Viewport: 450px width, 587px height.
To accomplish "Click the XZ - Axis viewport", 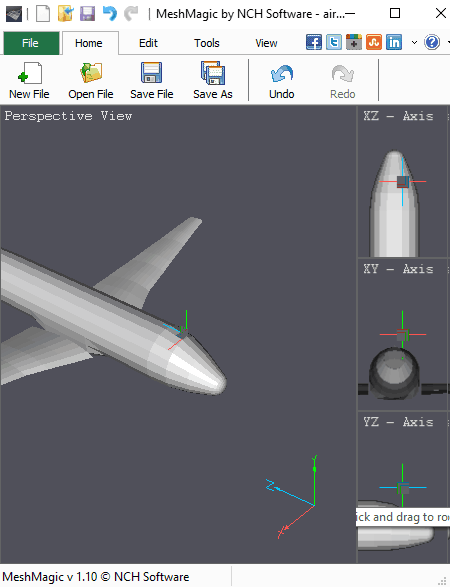I will click(403, 182).
